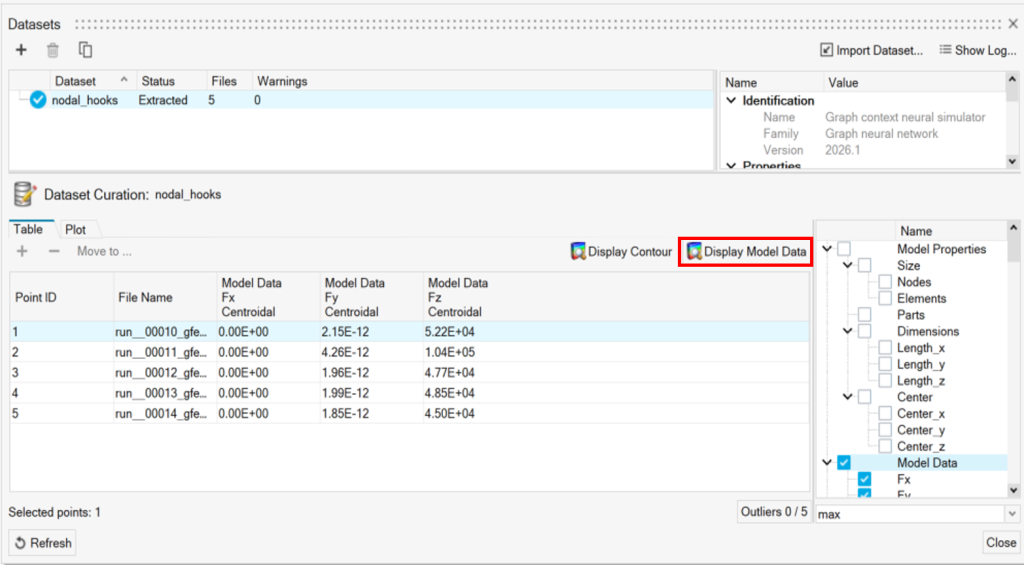Check the Center_z checkbox
Image resolution: width=1024 pixels, height=565 pixels.
(885, 446)
